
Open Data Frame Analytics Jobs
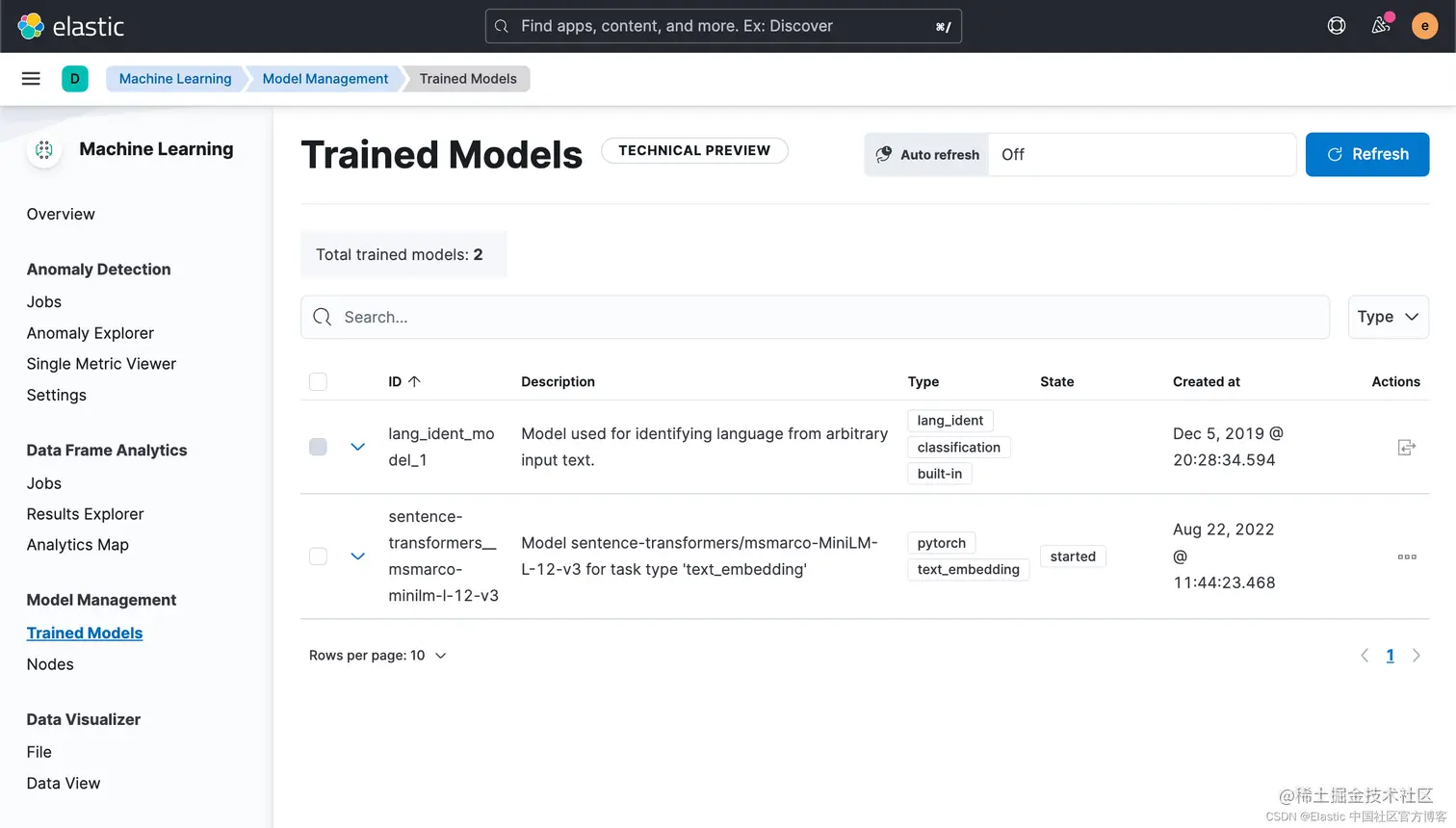pos(44,483)
